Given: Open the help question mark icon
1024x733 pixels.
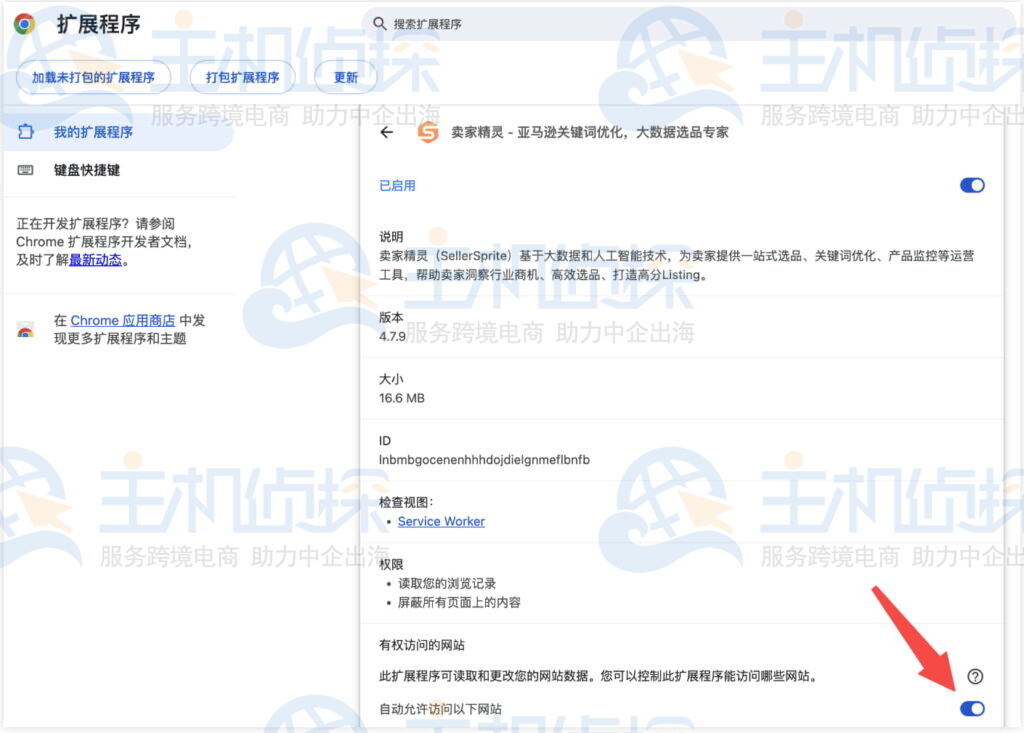Looking at the screenshot, I should [x=975, y=676].
